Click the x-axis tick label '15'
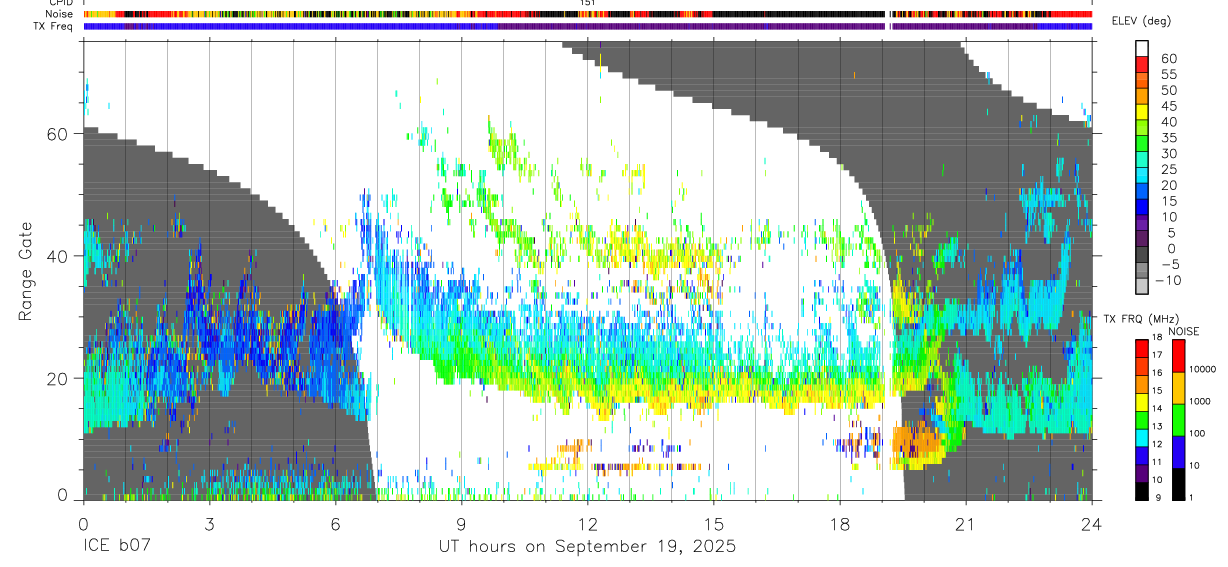Viewport: 1228px width, 567px height. click(x=713, y=523)
